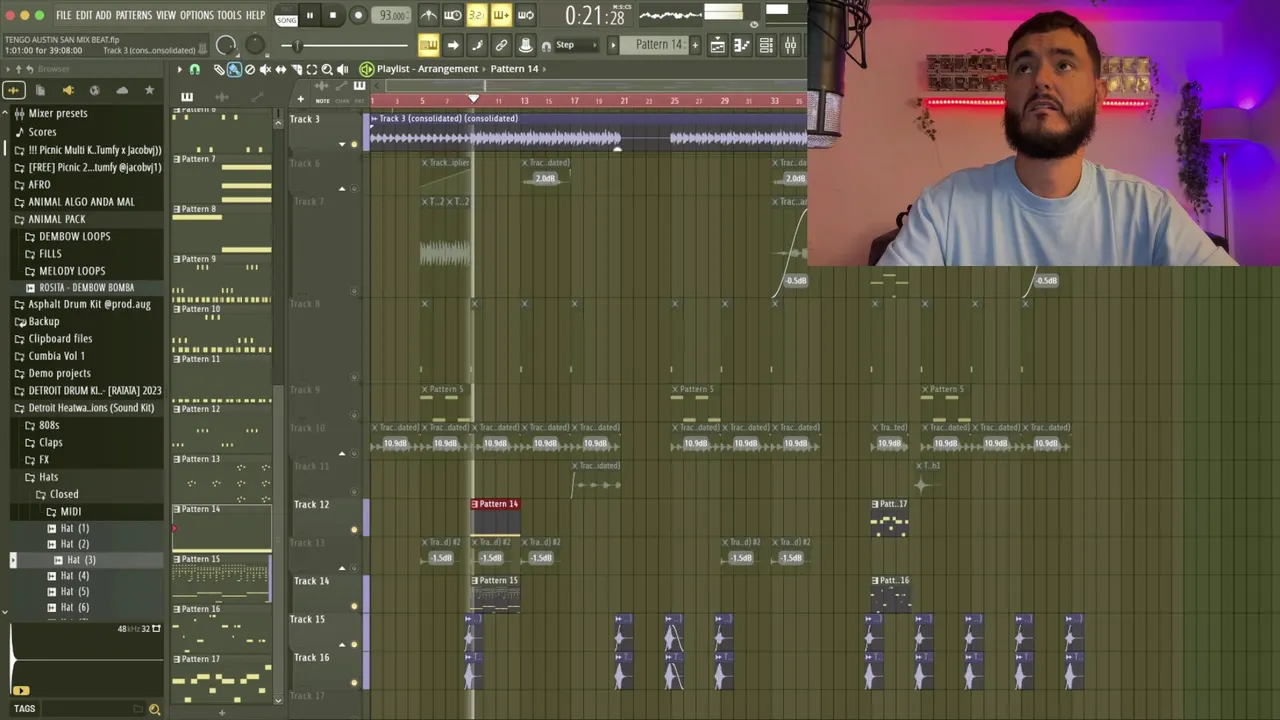
Task: Select zoom tool in playlist toolbar
Action: [327, 69]
